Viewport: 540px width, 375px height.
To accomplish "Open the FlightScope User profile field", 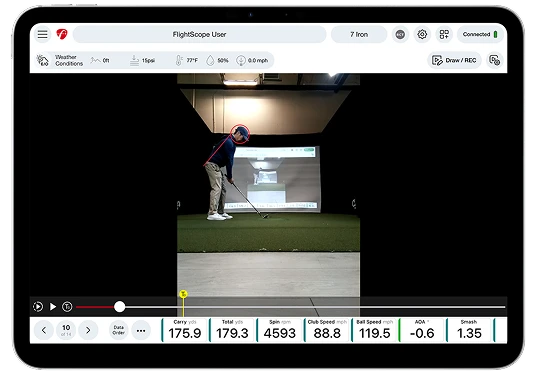I will click(x=199, y=34).
